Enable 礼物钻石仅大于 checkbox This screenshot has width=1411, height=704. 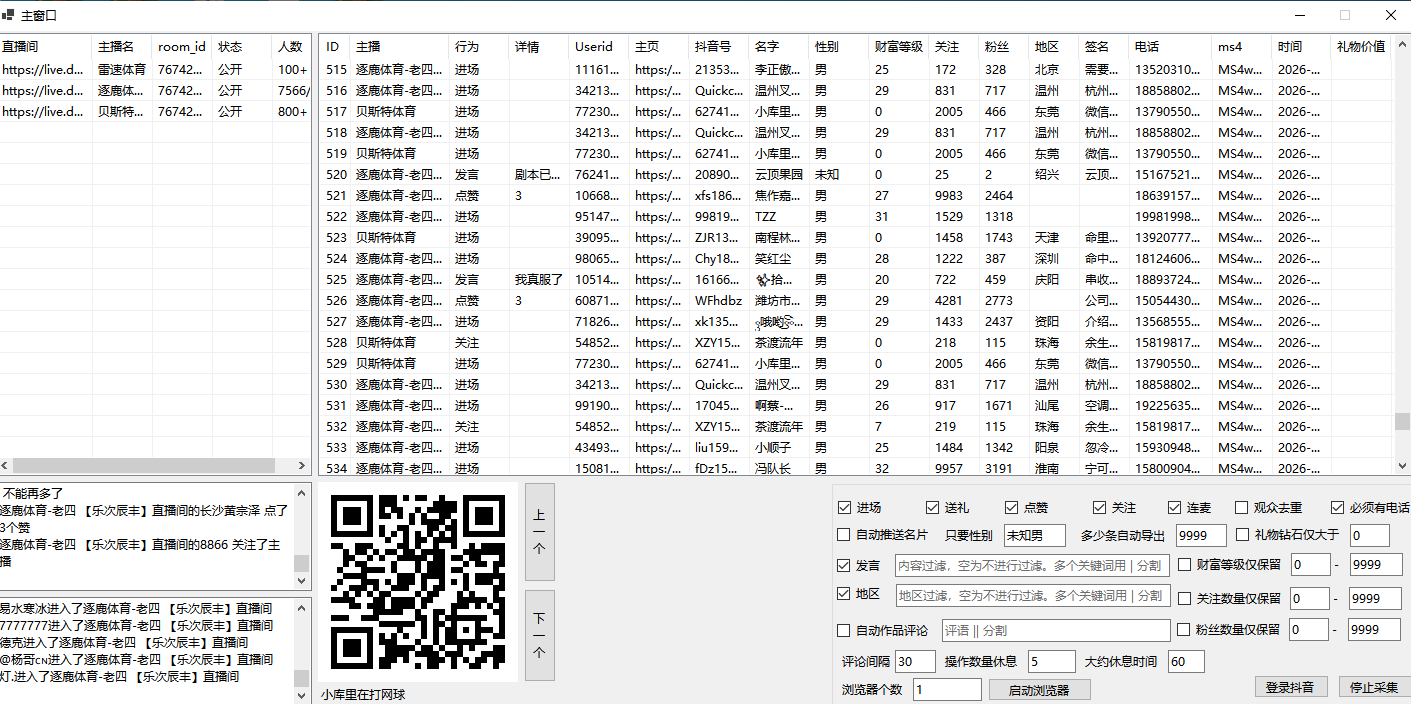(1243, 535)
